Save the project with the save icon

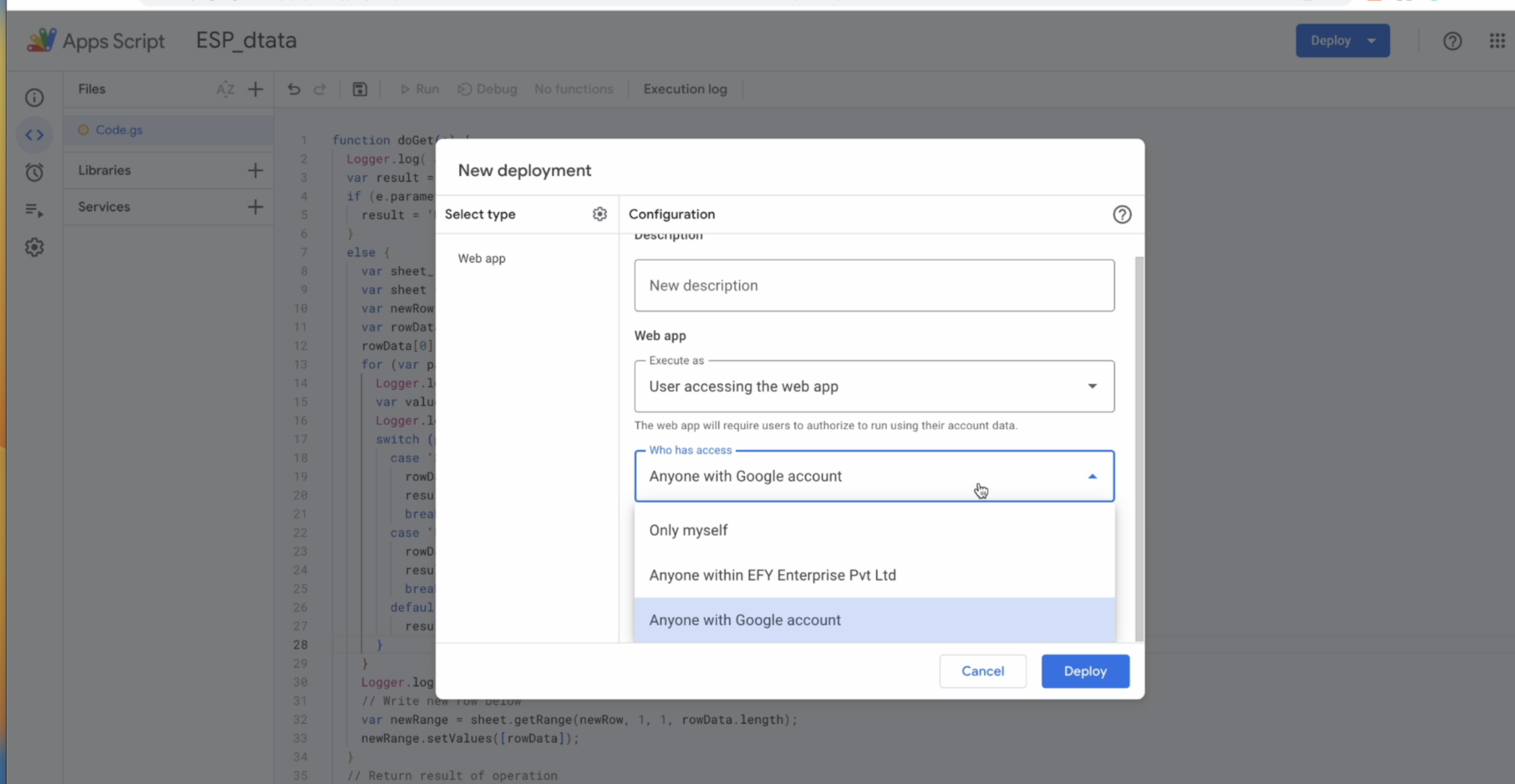tap(360, 89)
